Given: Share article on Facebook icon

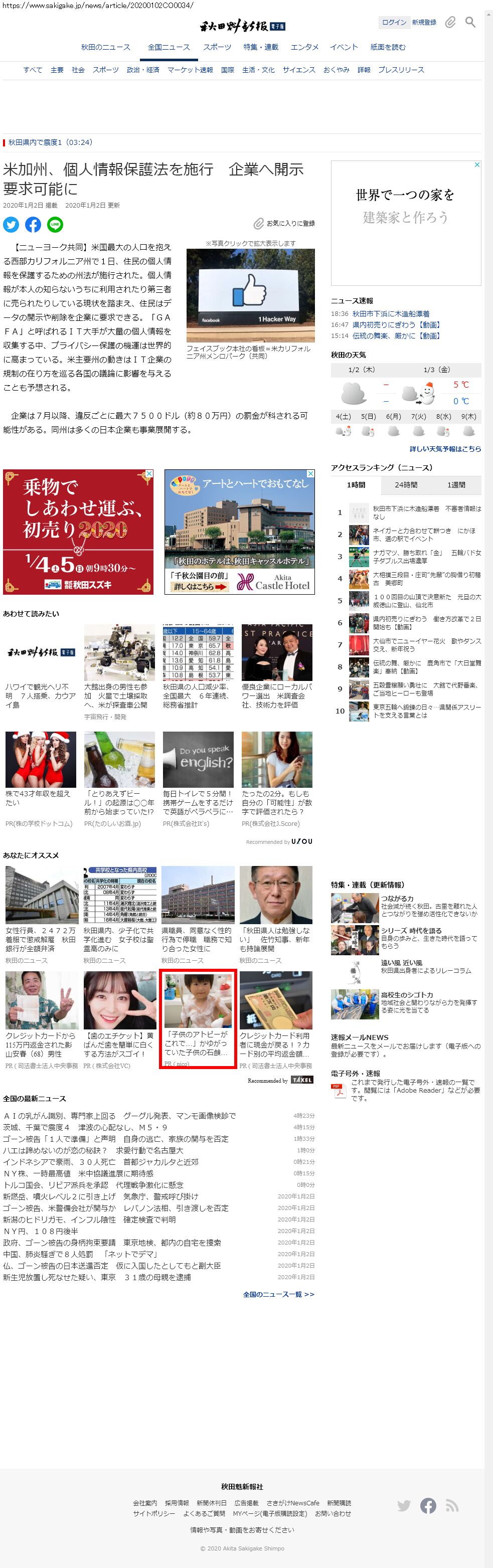Looking at the screenshot, I should point(33,225).
